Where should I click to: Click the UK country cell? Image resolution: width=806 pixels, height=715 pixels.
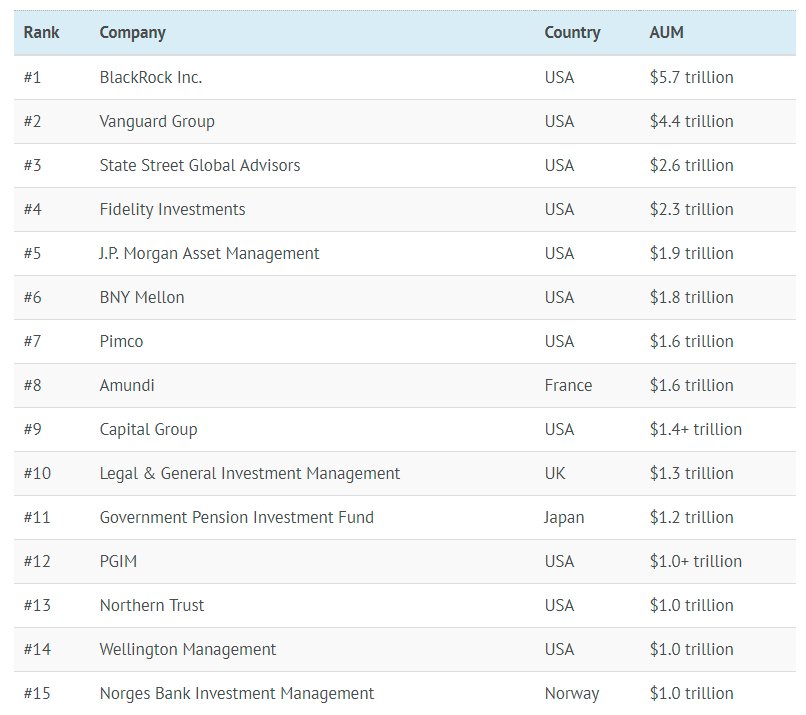coord(555,473)
